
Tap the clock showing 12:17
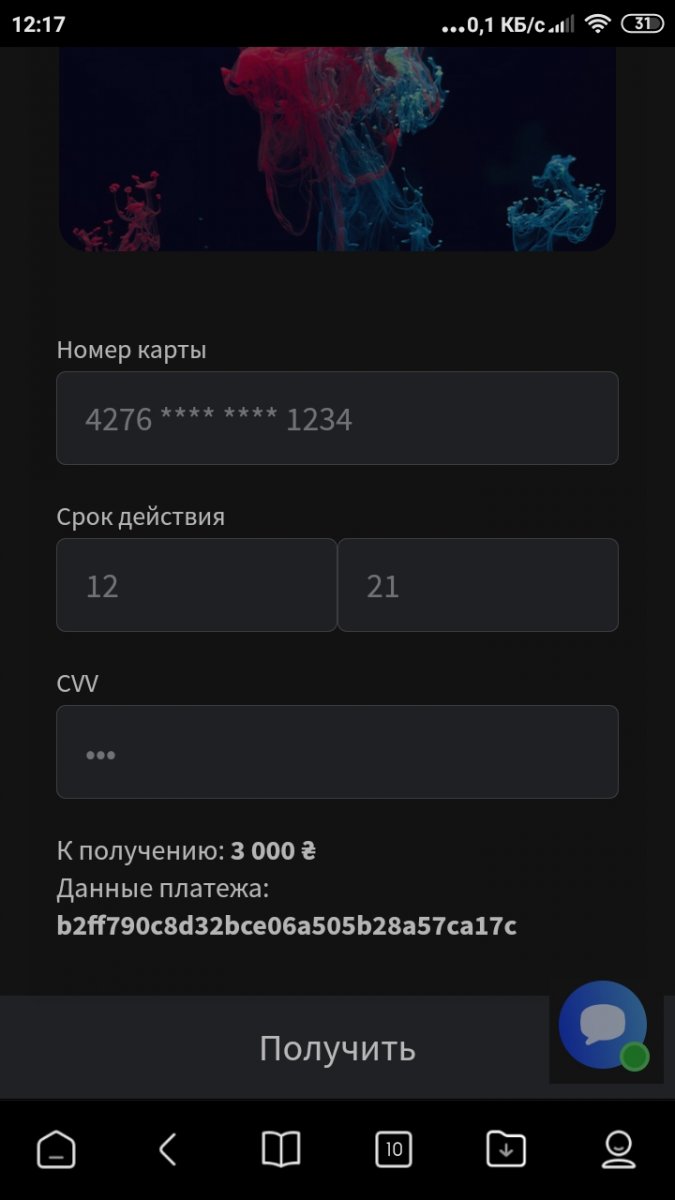coord(39,24)
